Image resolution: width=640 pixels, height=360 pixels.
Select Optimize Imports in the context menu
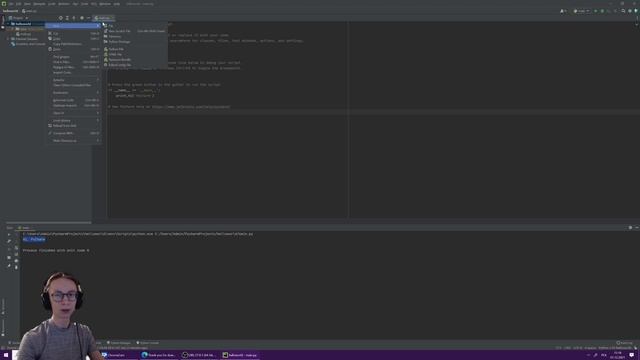[x=73, y=105]
